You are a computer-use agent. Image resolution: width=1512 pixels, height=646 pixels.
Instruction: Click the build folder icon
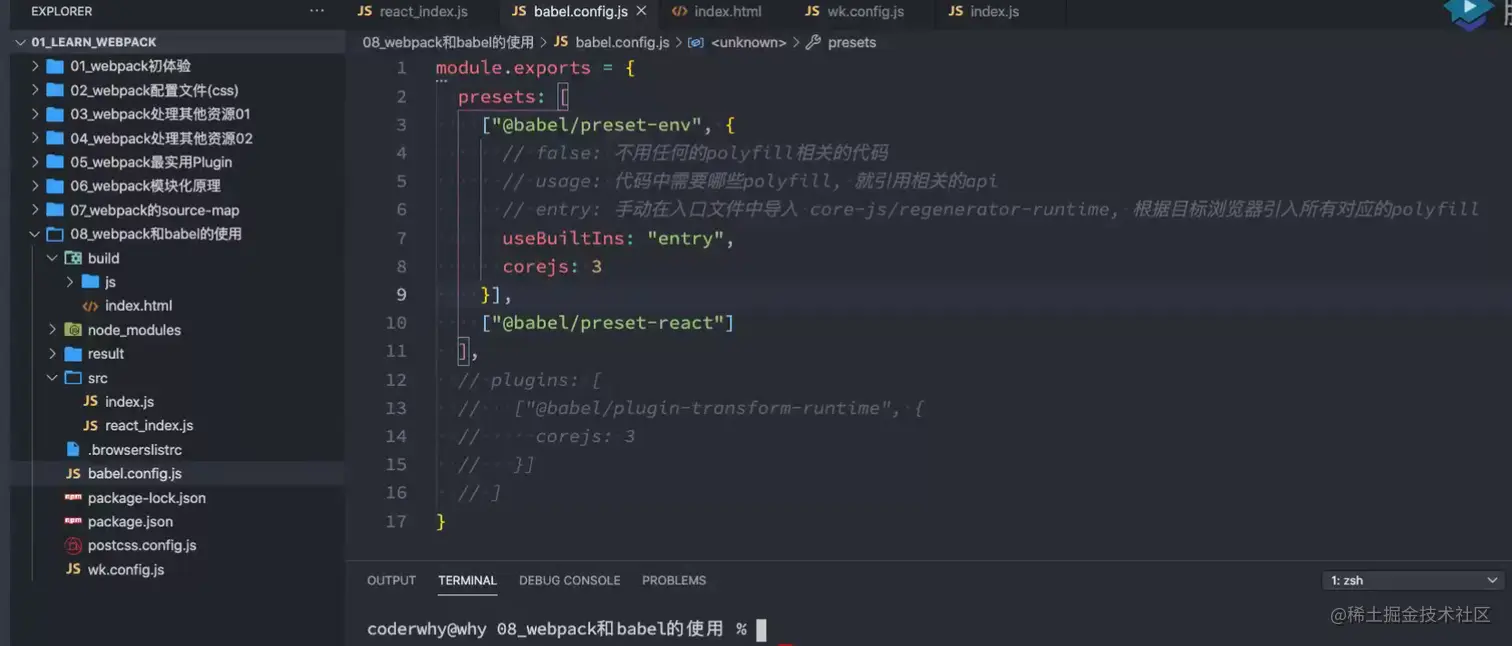[x=72, y=258]
